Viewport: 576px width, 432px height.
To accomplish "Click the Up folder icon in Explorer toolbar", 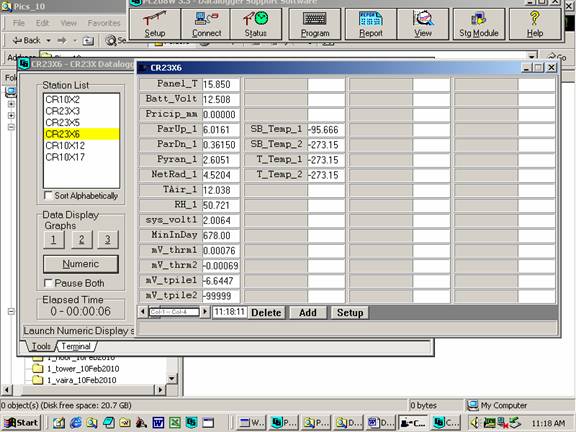I will (x=88, y=41).
